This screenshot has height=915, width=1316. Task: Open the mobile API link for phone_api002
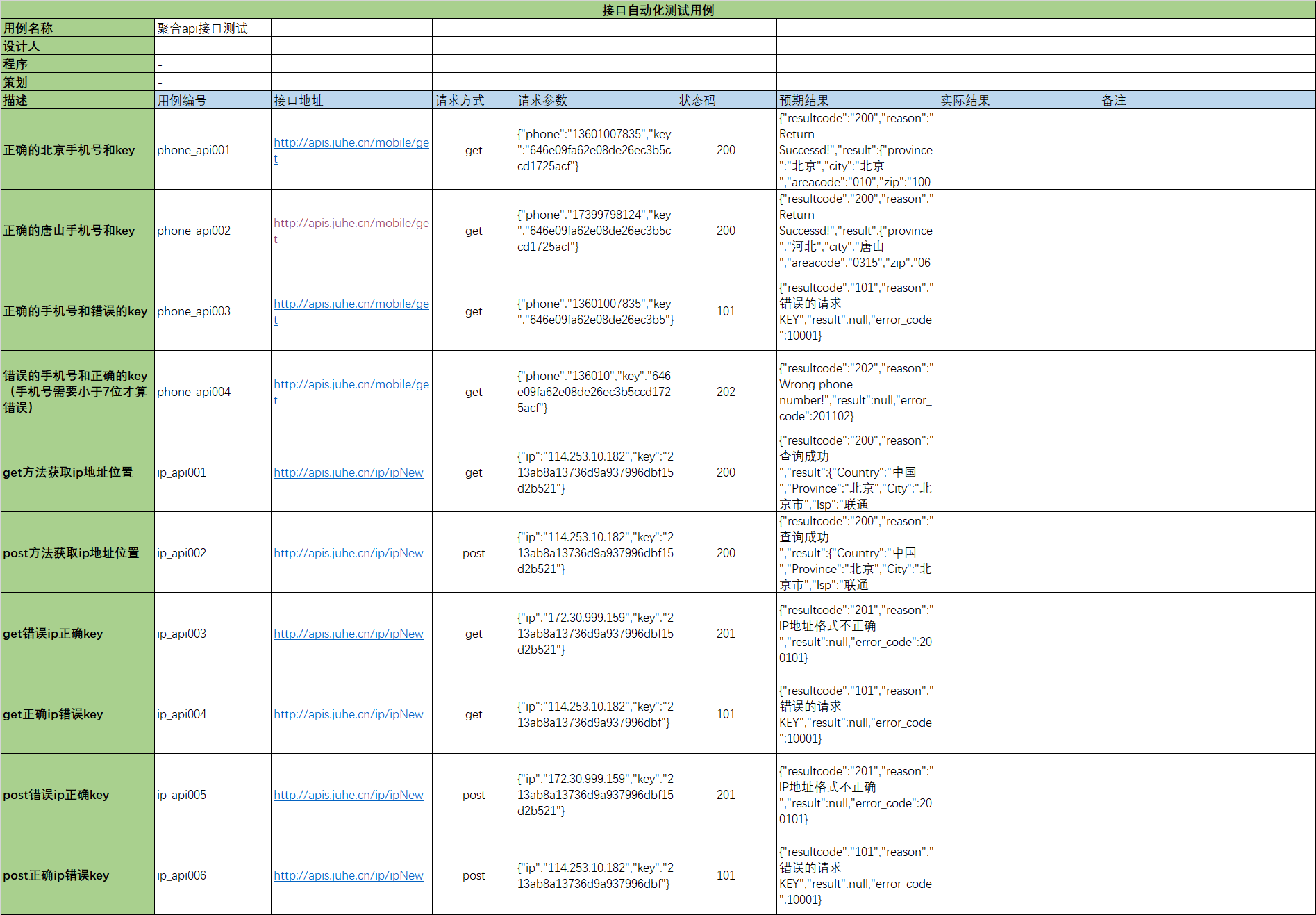pyautogui.click(x=351, y=223)
